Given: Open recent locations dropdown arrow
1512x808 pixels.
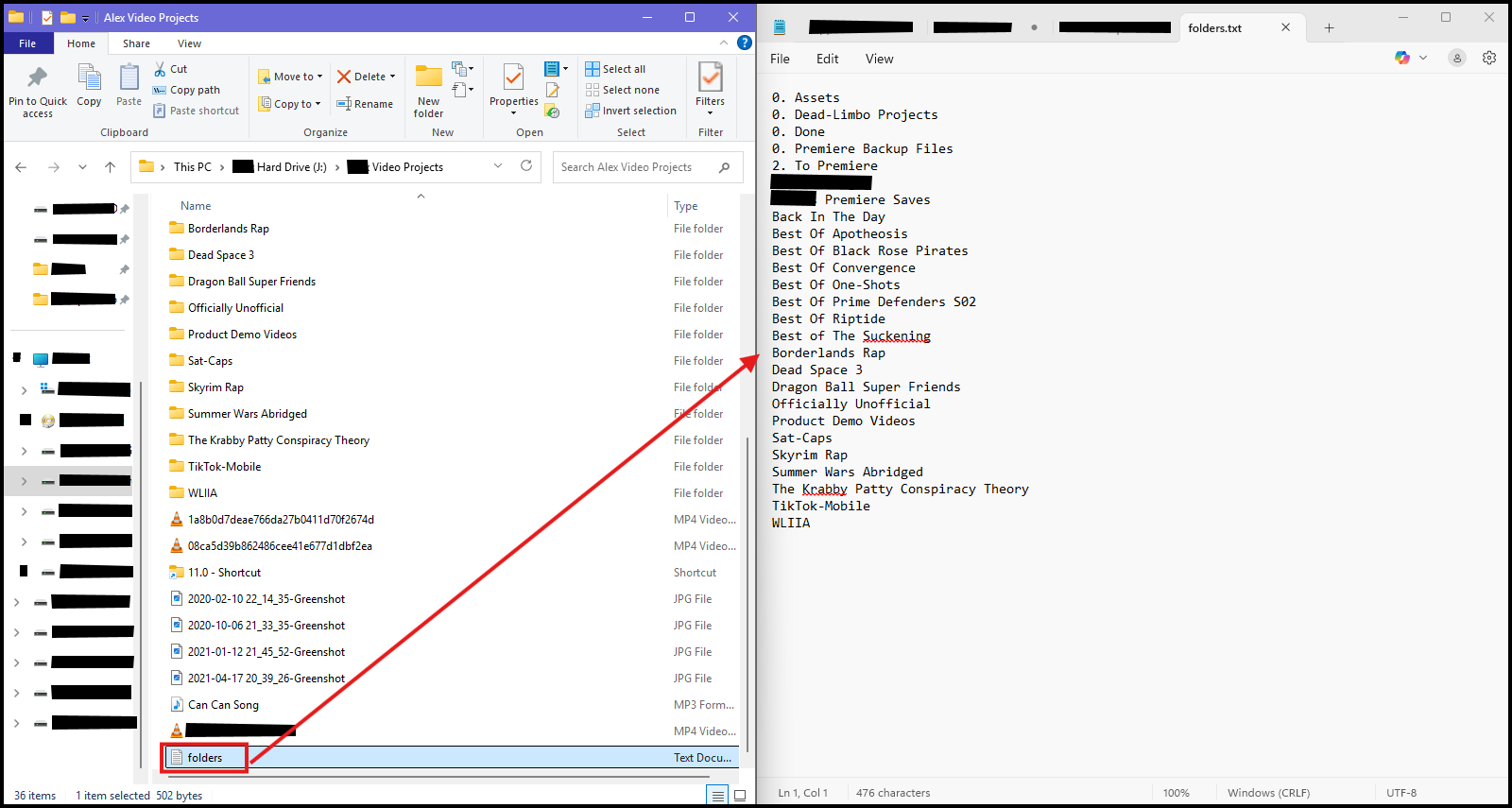Looking at the screenshot, I should [x=82, y=167].
